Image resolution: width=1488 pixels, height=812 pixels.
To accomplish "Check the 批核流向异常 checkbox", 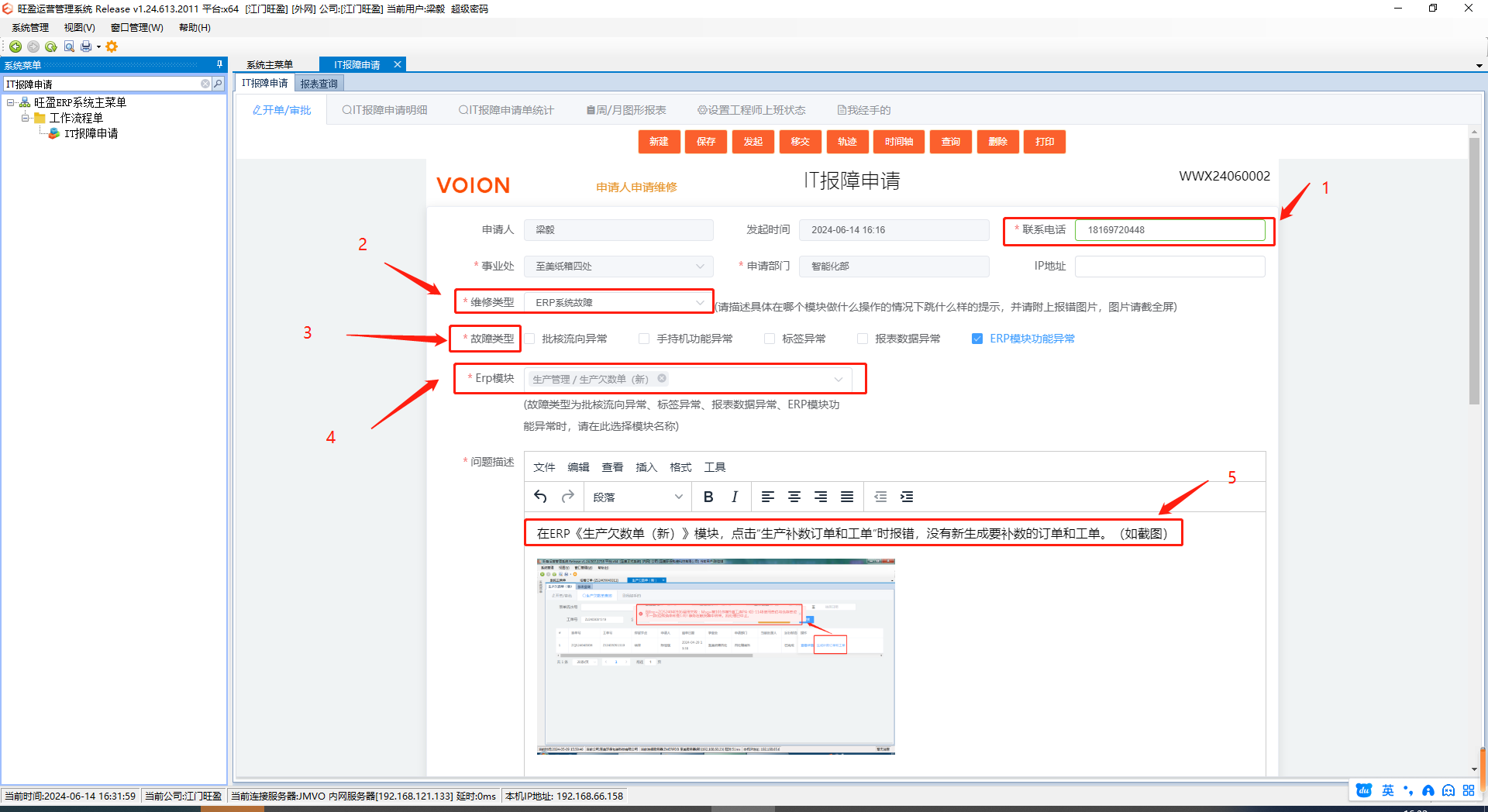I will coord(530,339).
